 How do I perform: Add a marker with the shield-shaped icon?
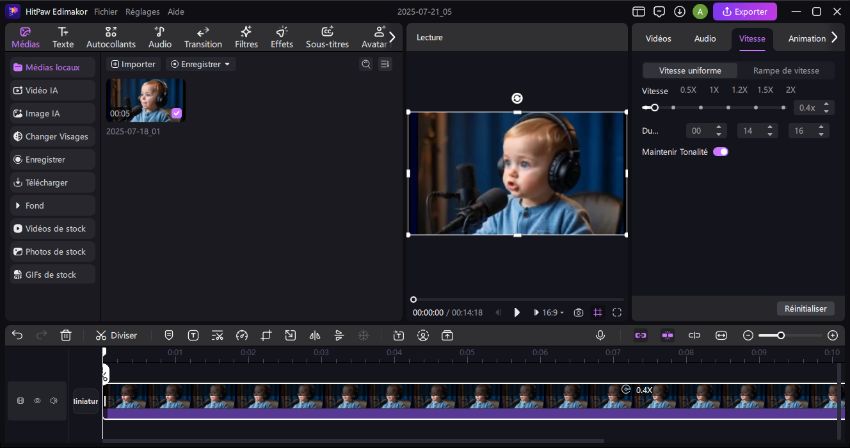tap(169, 335)
